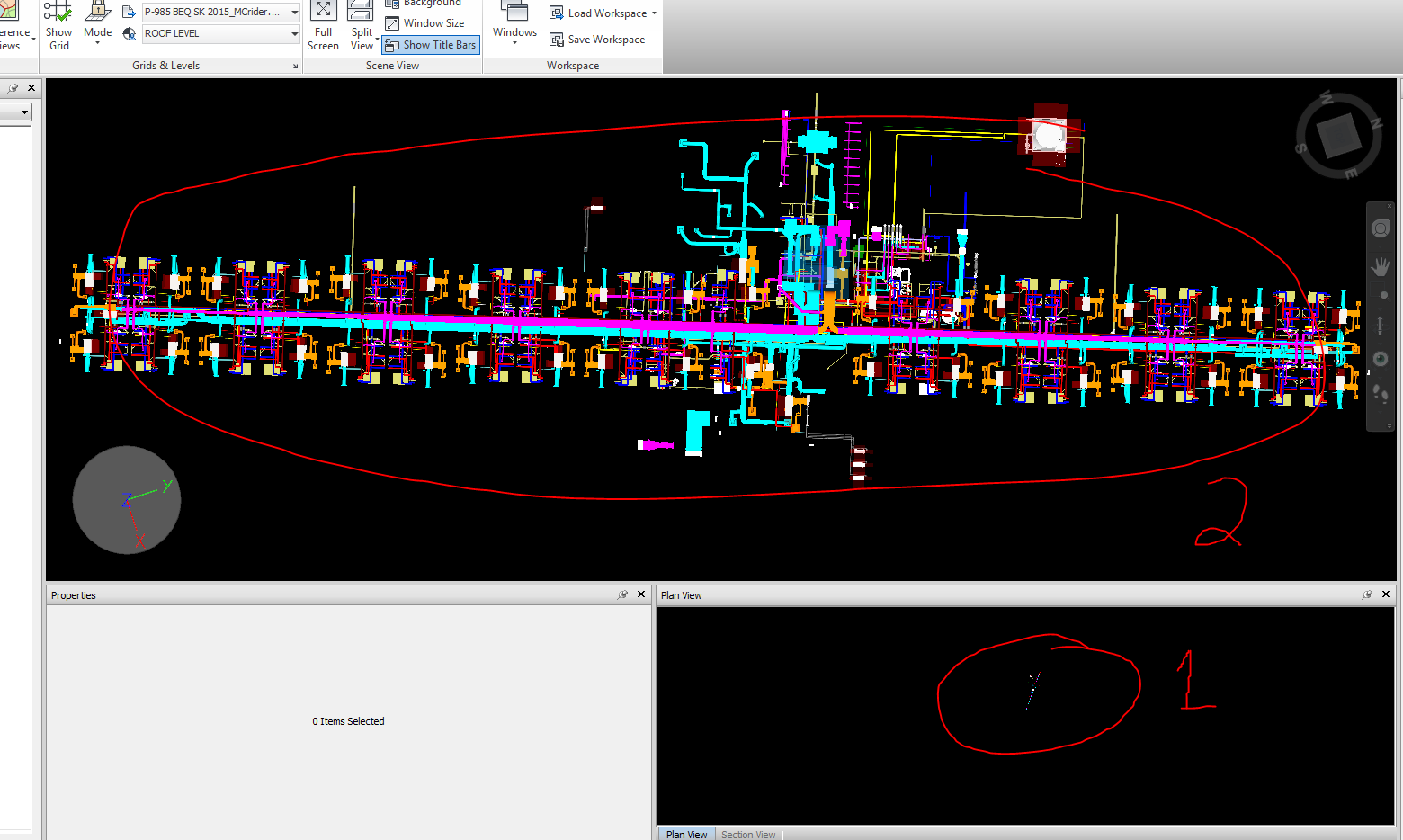The width and height of the screenshot is (1403, 840).
Task: Pin the Properties panel
Action: (x=622, y=594)
